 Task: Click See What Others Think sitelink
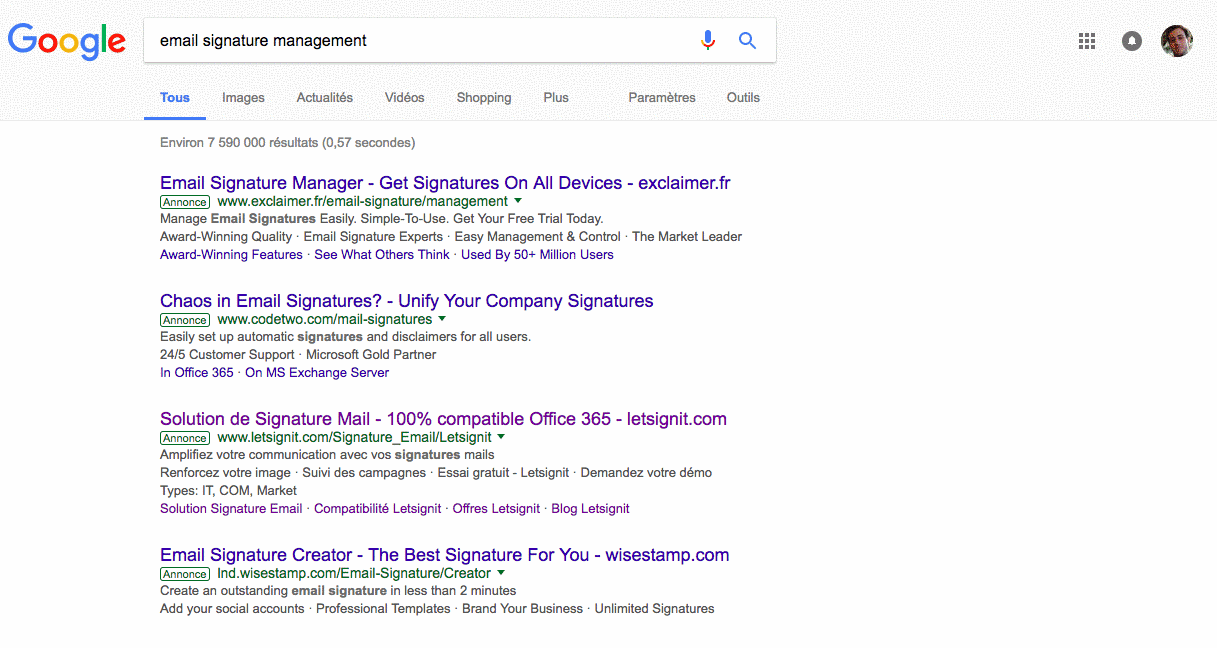click(x=382, y=255)
